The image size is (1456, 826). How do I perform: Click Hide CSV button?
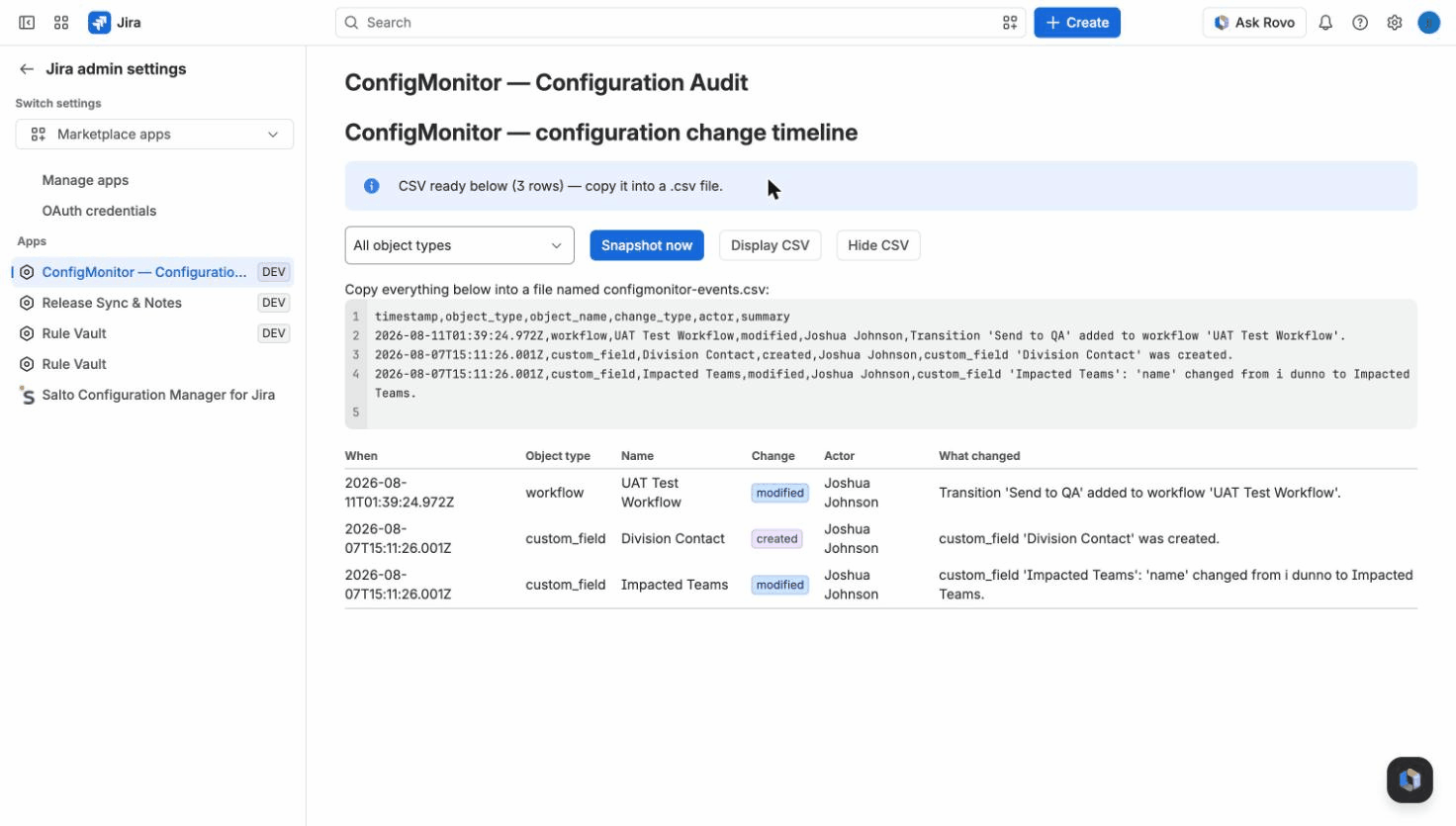click(x=878, y=245)
